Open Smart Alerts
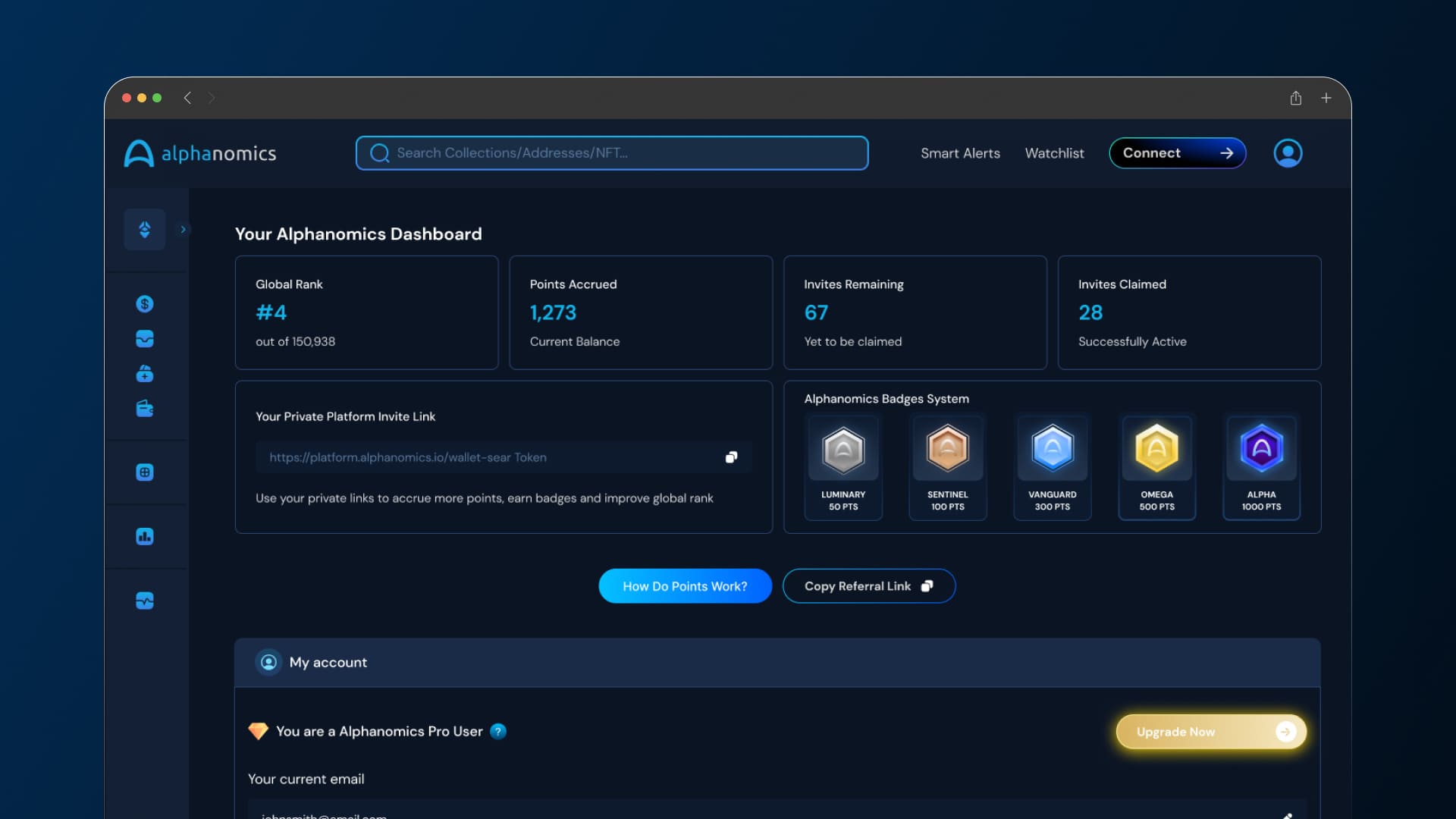Image resolution: width=1456 pixels, height=819 pixels. 960,153
